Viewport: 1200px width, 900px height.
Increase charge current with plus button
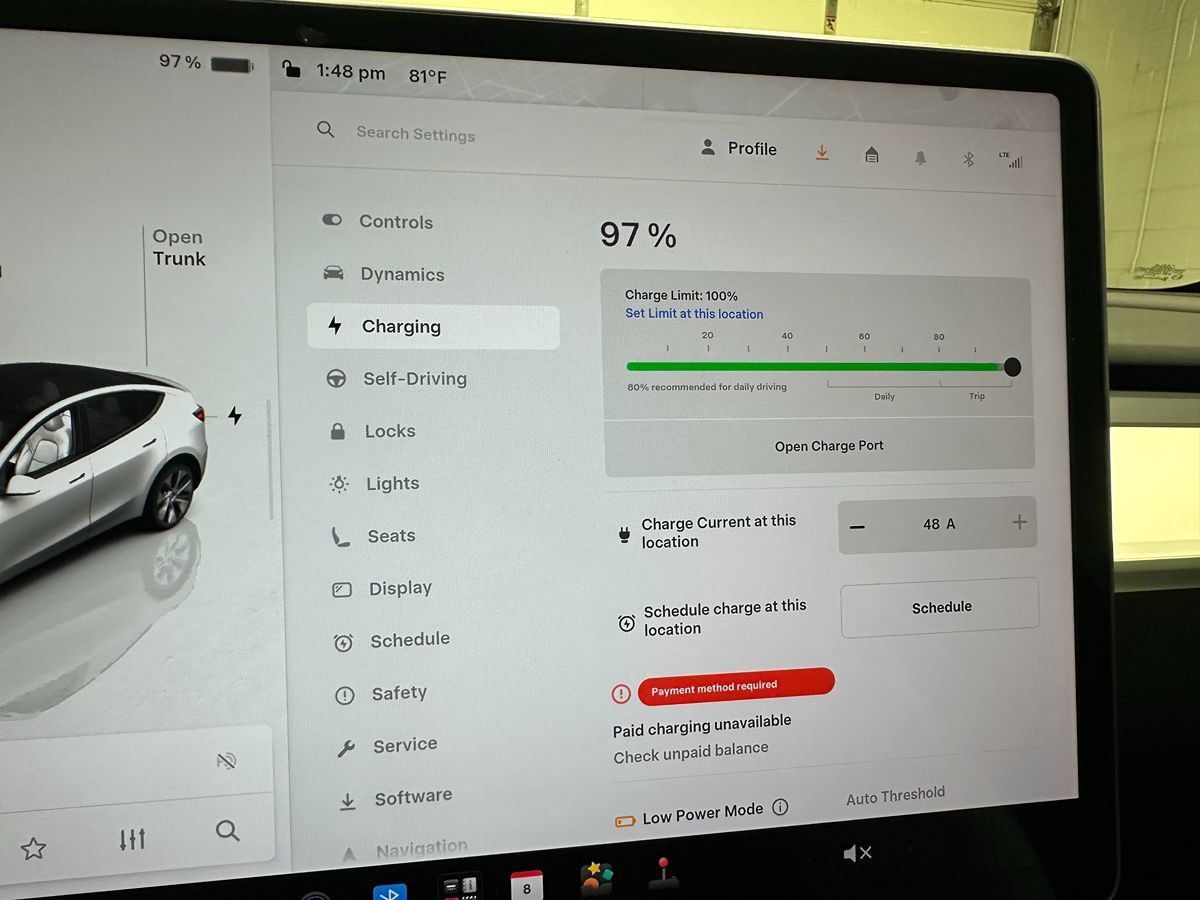click(1019, 522)
